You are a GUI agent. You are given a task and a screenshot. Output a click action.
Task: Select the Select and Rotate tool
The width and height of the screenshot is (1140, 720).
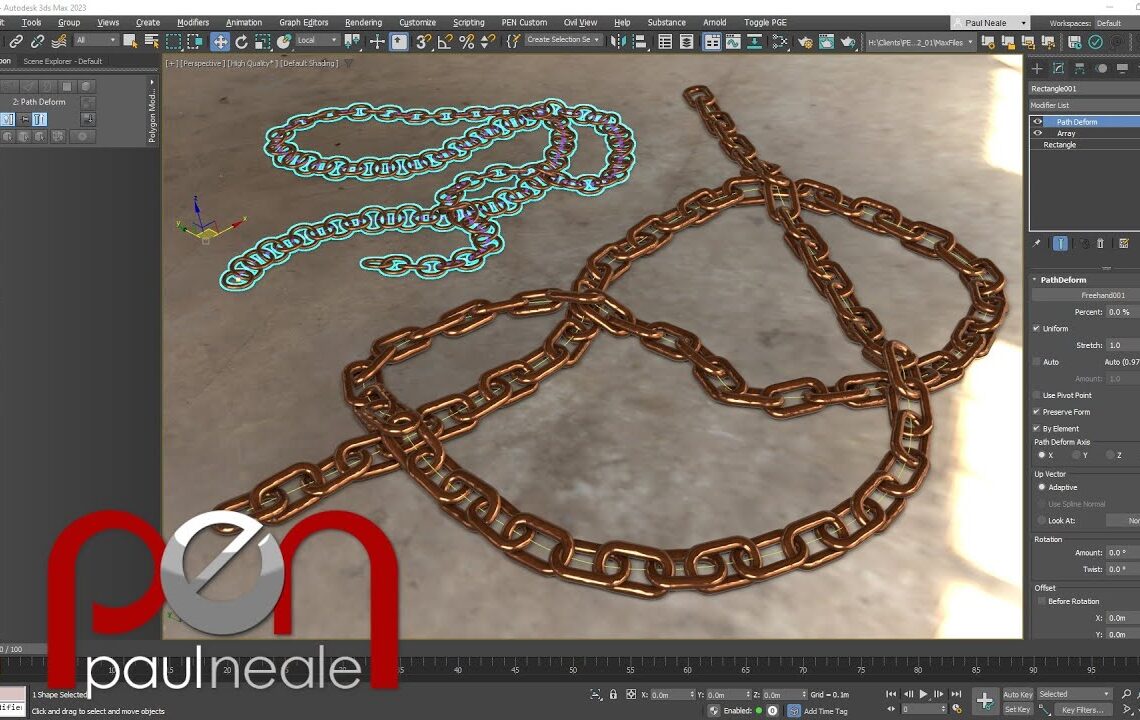(241, 42)
